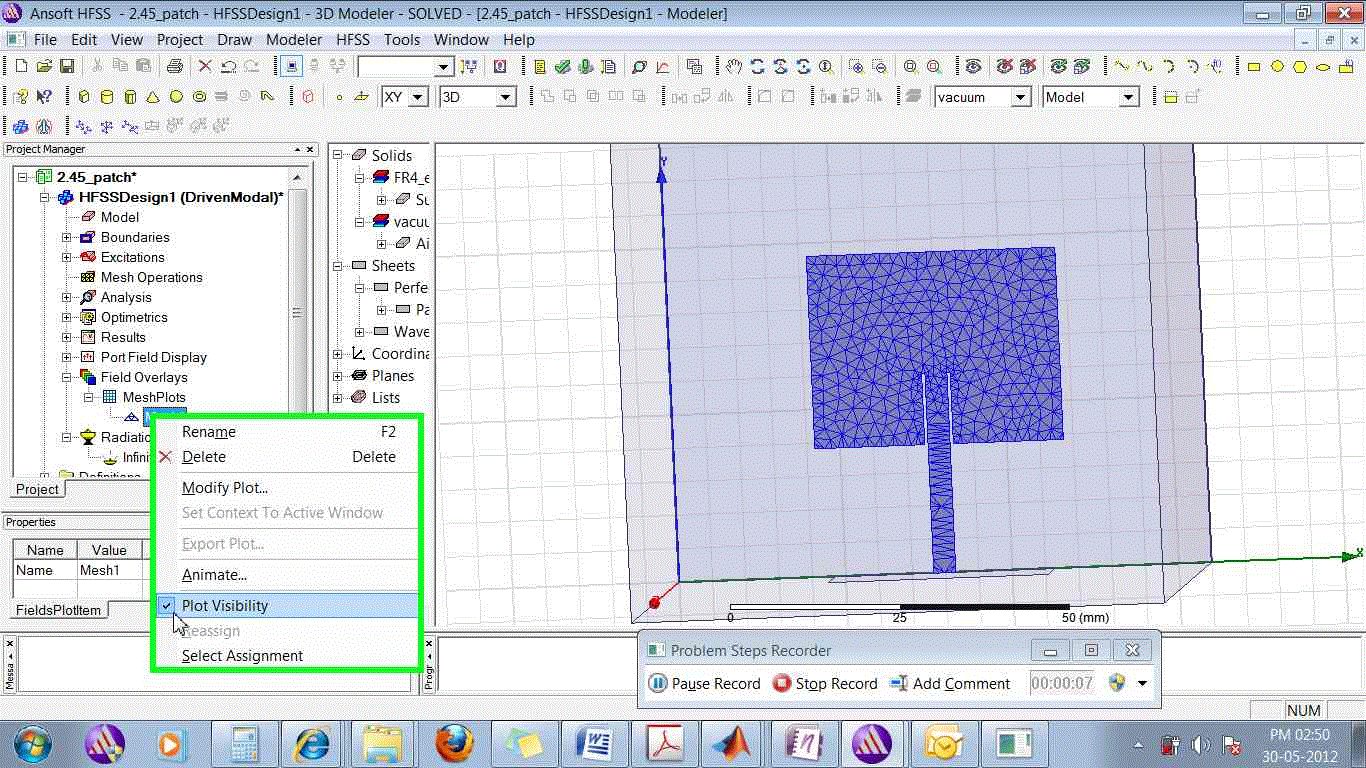
Task: Open the XY drawing plane dropdown
Action: pos(418,97)
